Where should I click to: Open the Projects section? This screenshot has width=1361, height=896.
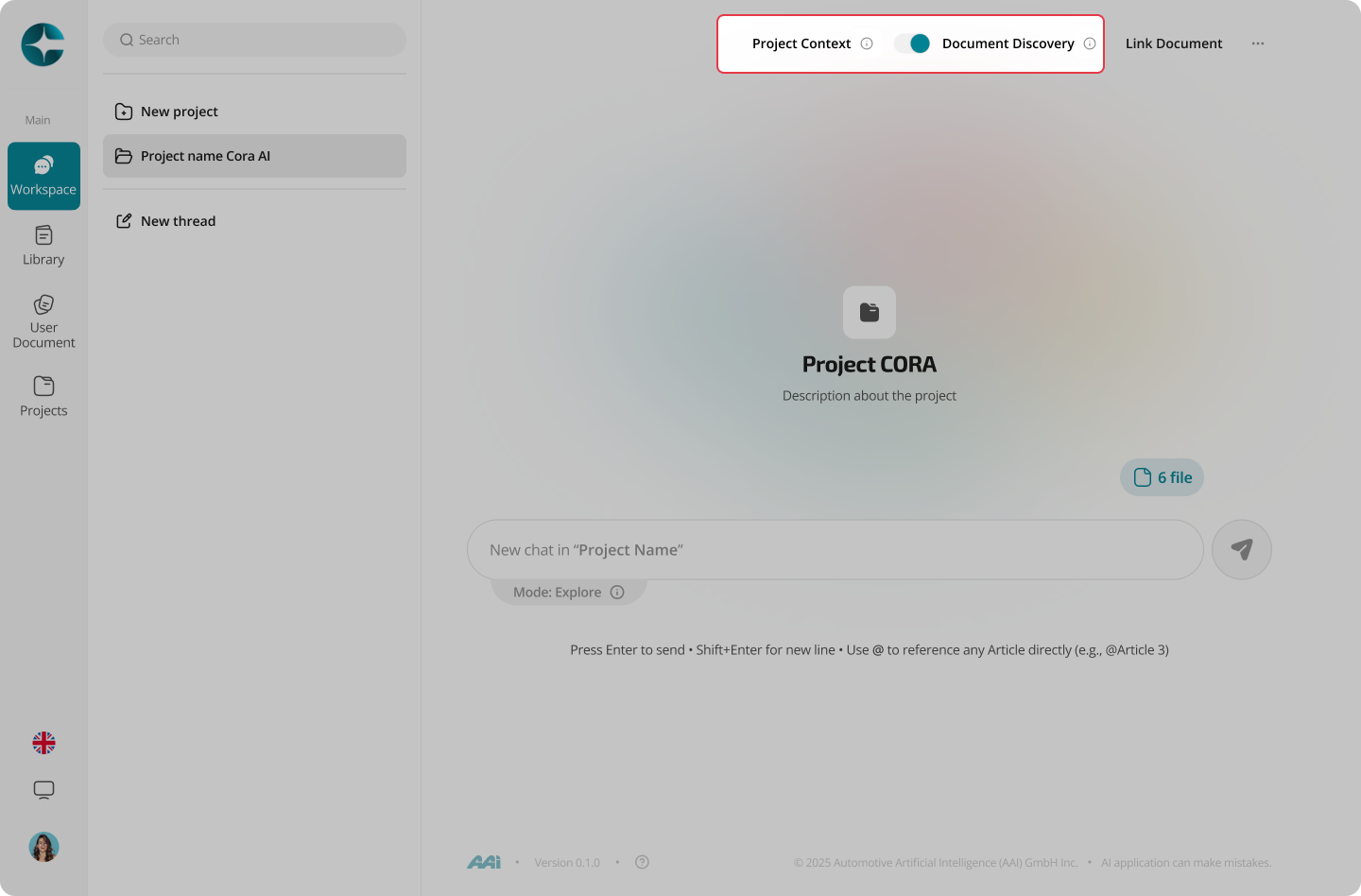click(43, 397)
